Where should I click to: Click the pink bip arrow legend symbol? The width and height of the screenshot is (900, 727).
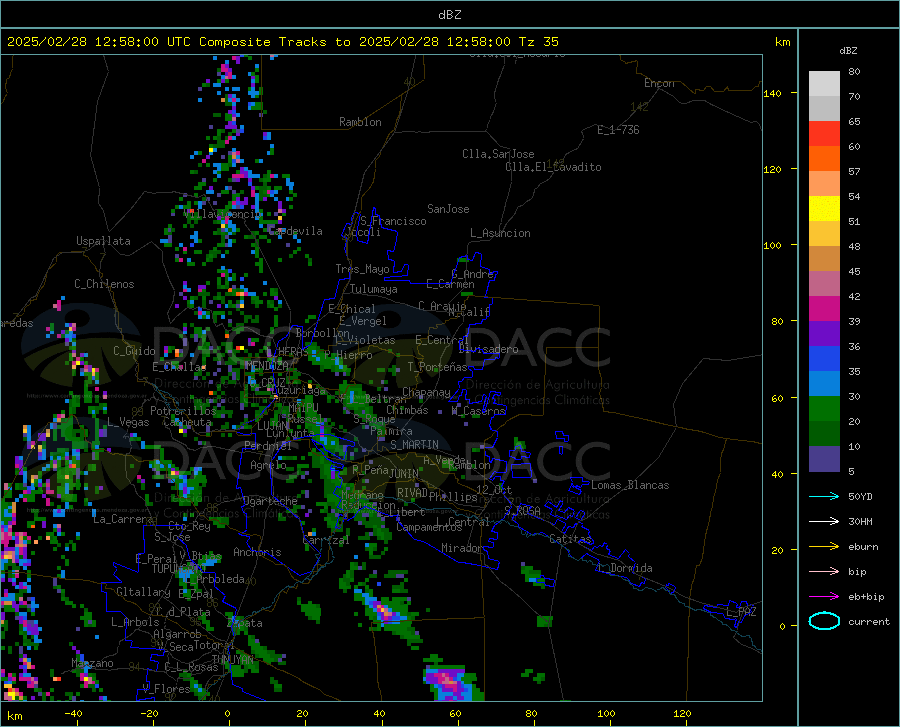click(x=824, y=572)
